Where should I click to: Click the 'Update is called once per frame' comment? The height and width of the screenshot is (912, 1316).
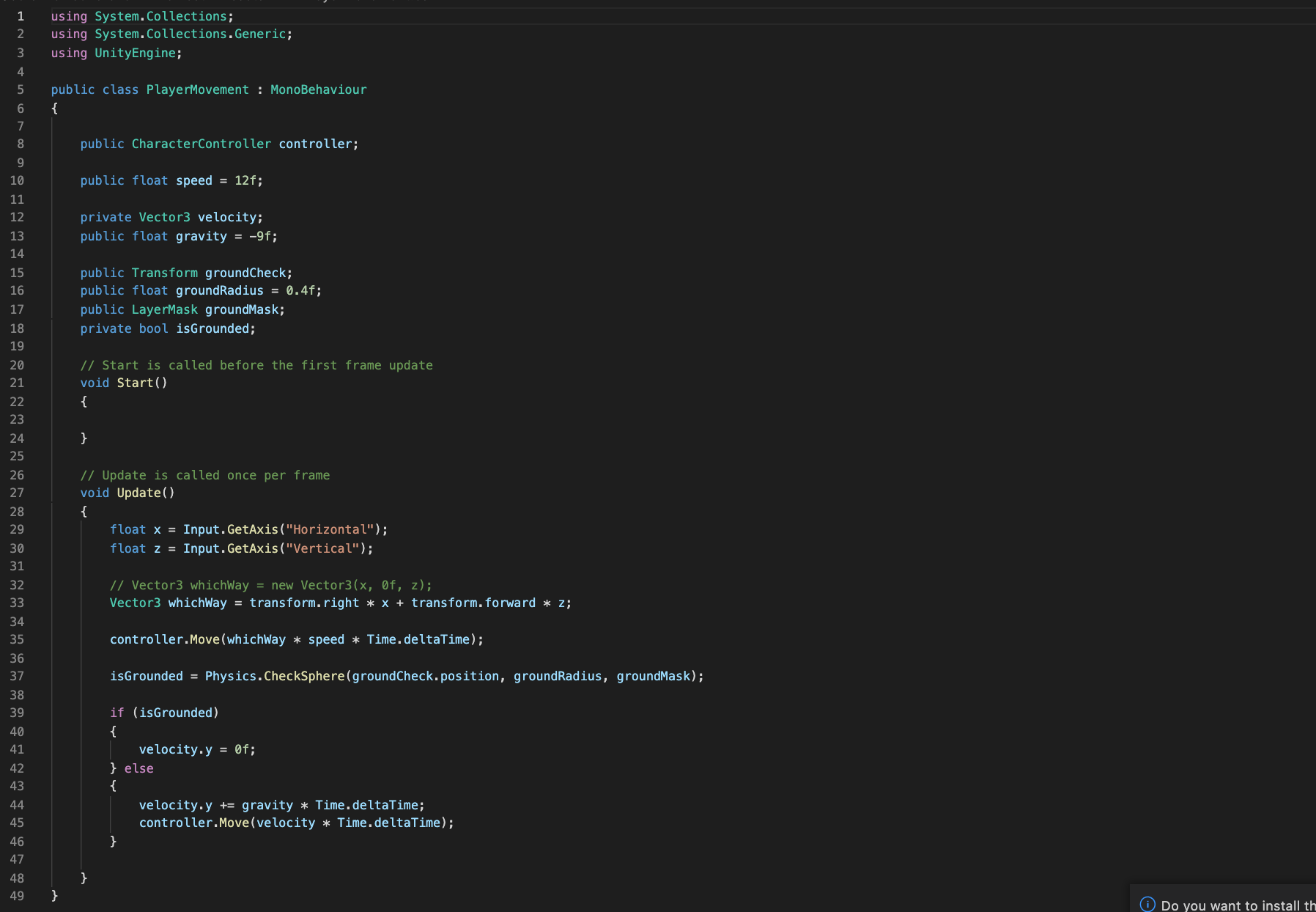tap(205, 475)
